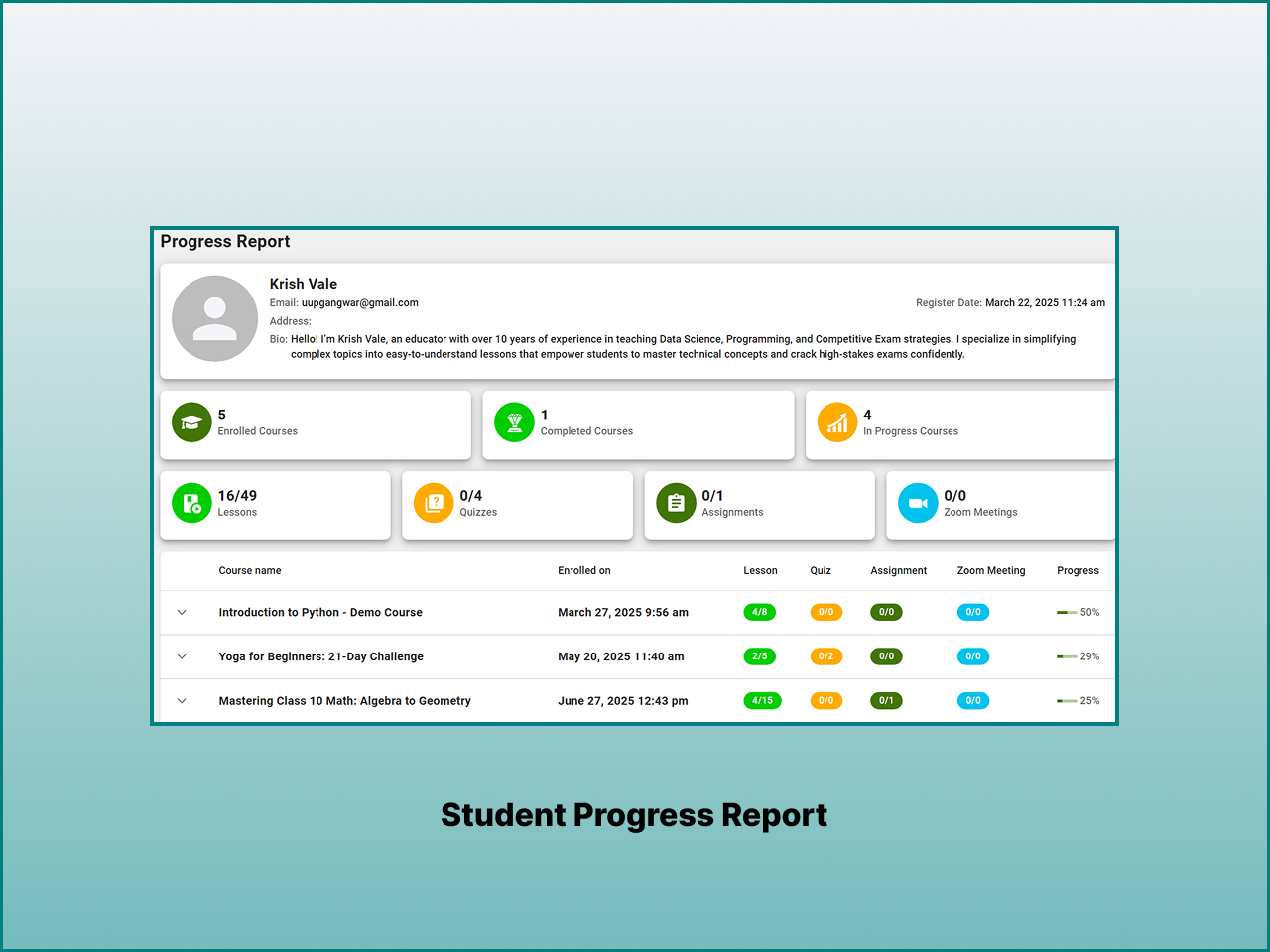The height and width of the screenshot is (952, 1270).
Task: Expand the Mastering Class 10 Math row
Action: coord(182,700)
